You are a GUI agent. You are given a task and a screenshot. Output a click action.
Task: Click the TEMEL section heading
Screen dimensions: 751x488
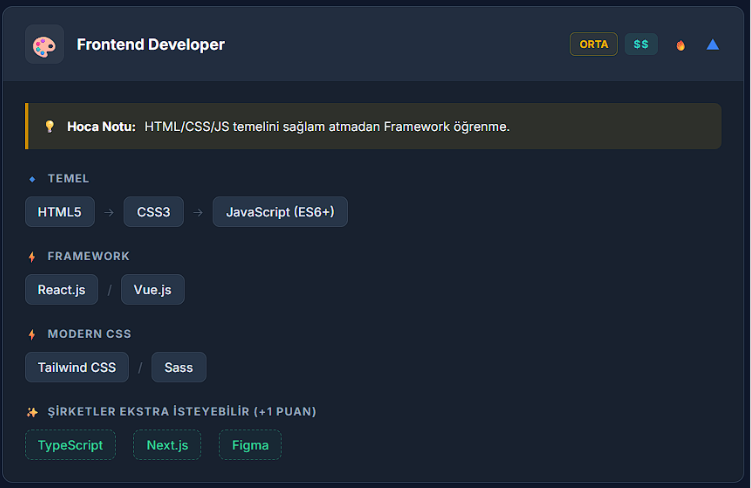(x=68, y=179)
